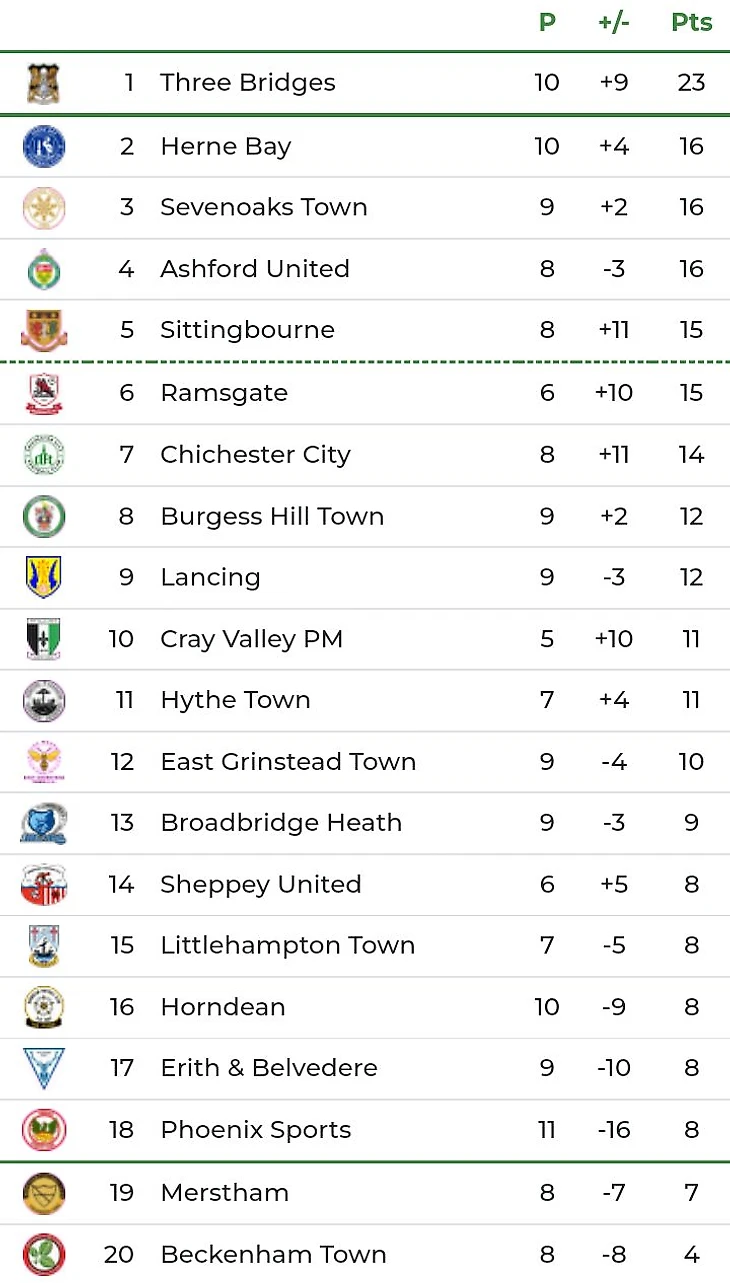Click the P games played header

[547, 22]
